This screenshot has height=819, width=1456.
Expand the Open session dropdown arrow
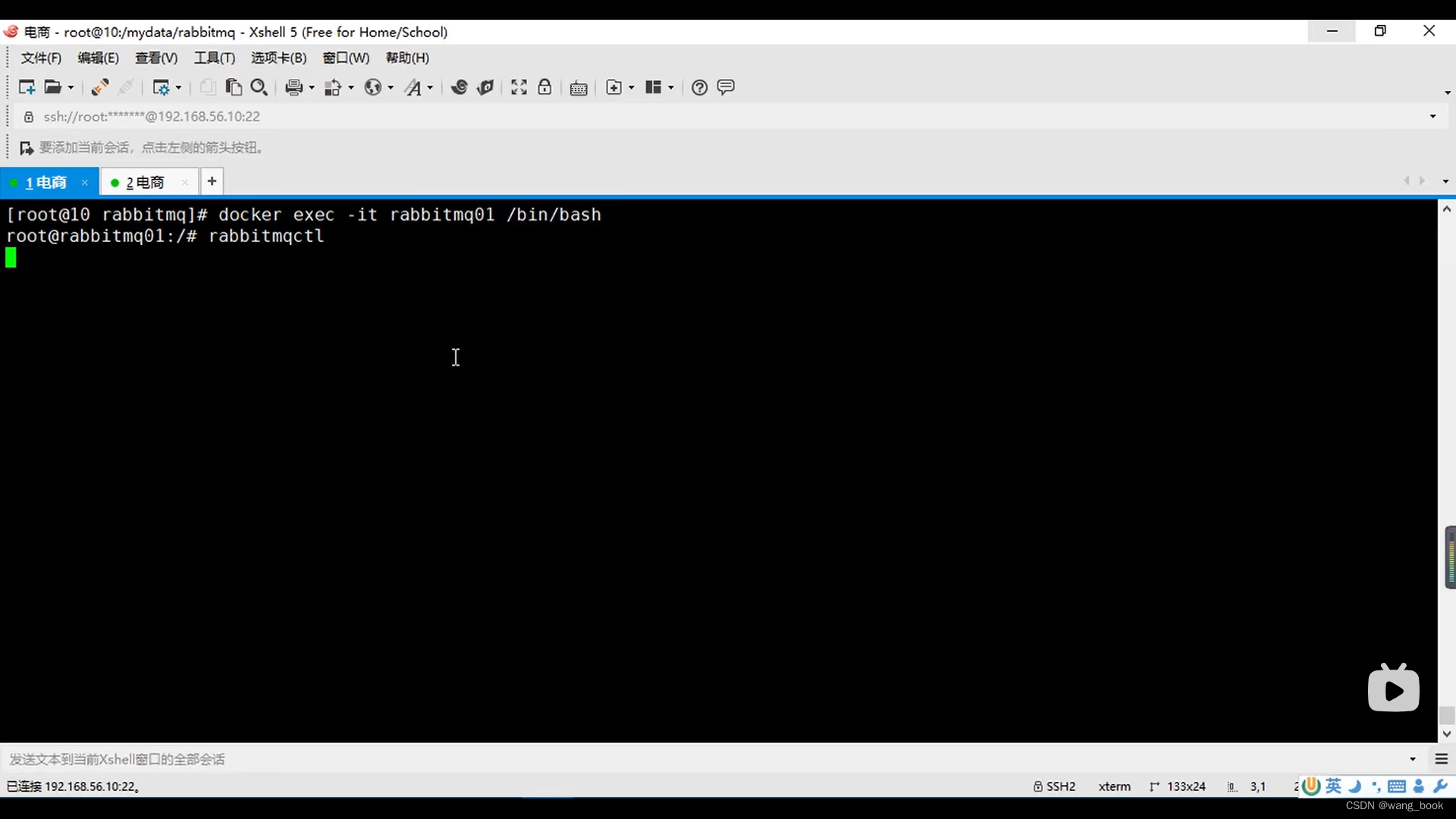tap(71, 88)
